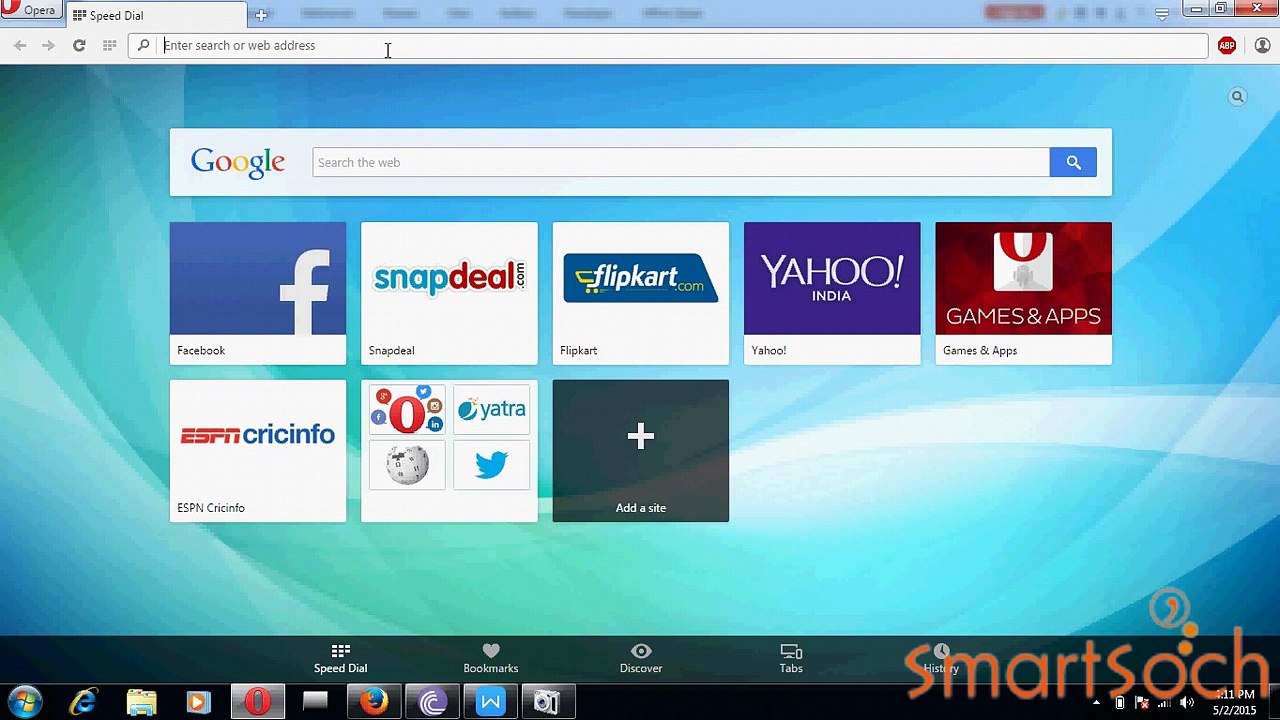Open the blank white window taskbar icon
1280x720 pixels.
coord(316,702)
